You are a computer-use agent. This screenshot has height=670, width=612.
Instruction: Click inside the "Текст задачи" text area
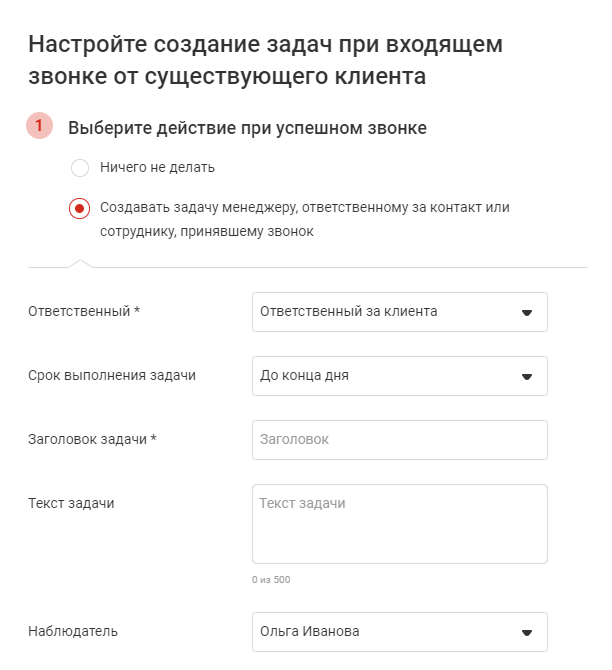tap(399, 524)
